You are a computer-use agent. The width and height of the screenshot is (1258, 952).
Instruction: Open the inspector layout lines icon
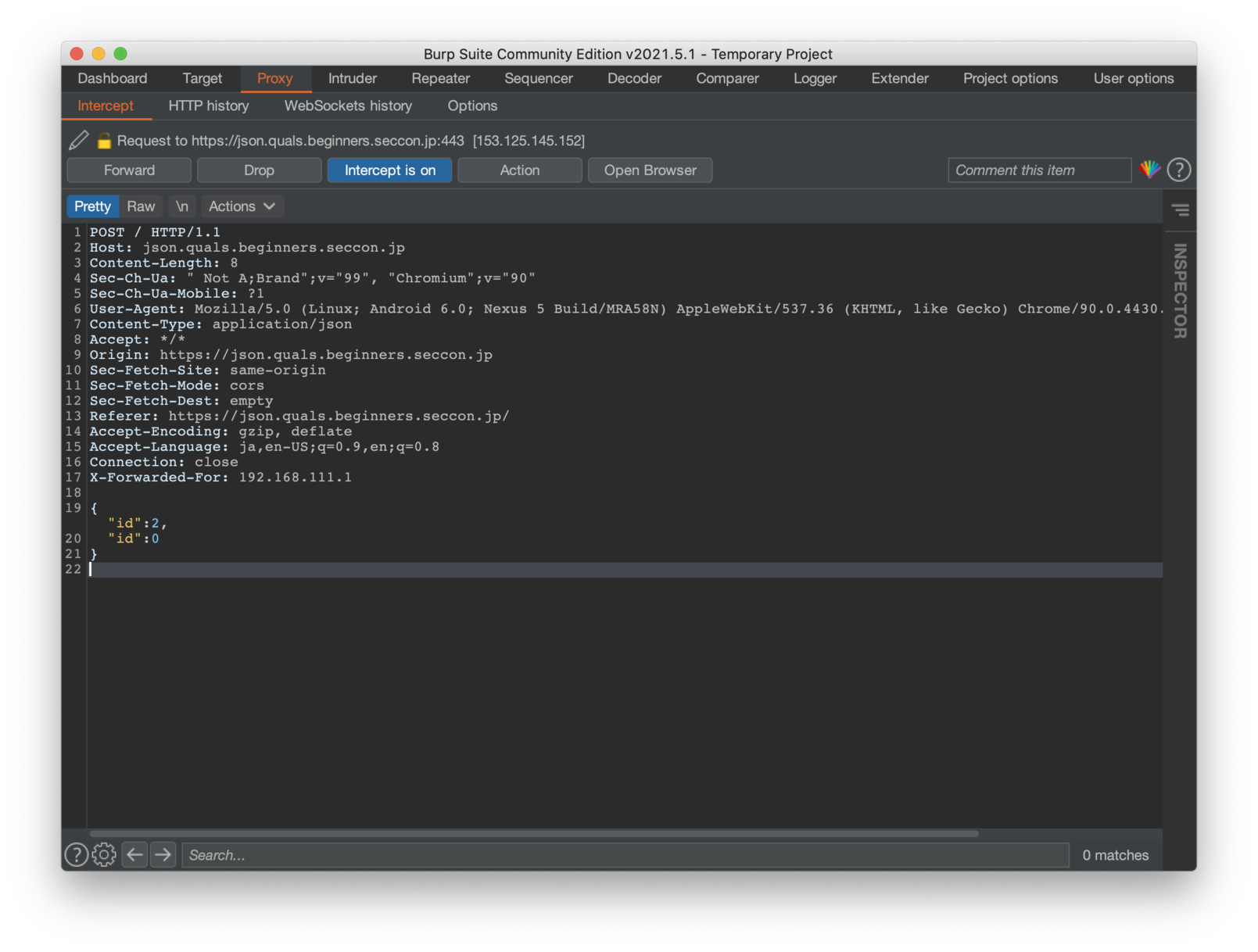pyautogui.click(x=1181, y=209)
